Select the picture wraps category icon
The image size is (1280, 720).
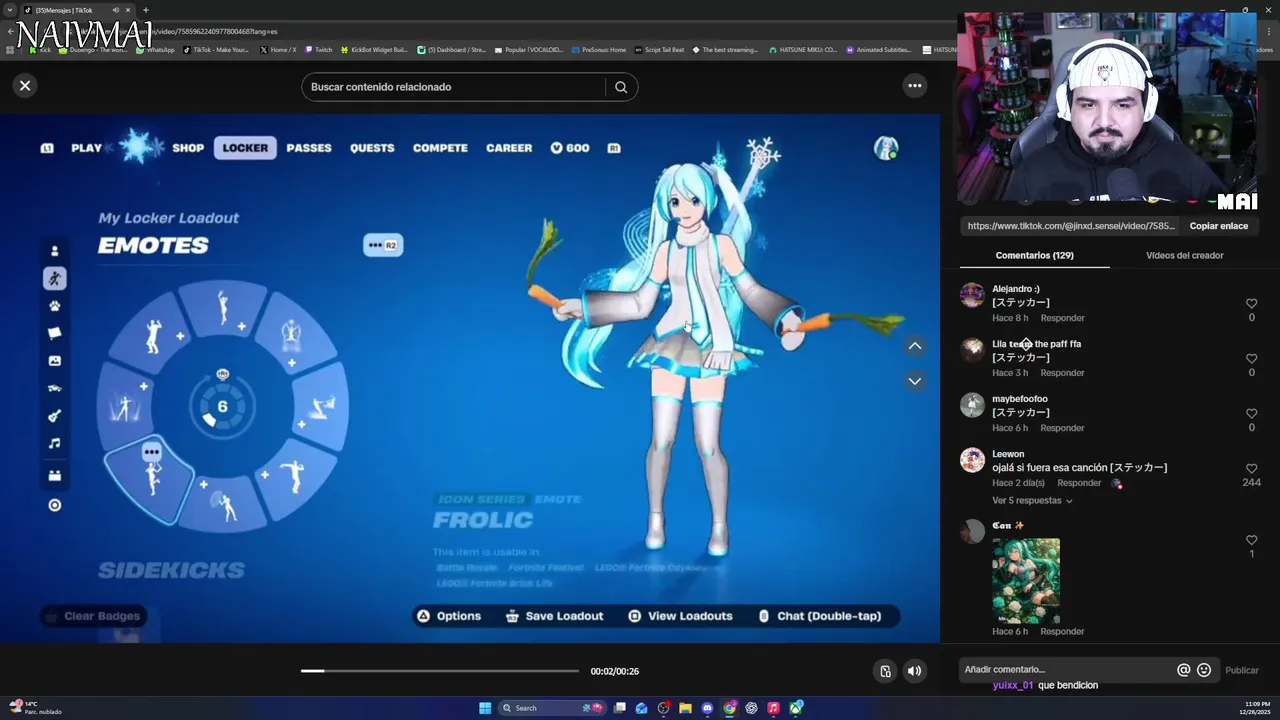pos(55,361)
